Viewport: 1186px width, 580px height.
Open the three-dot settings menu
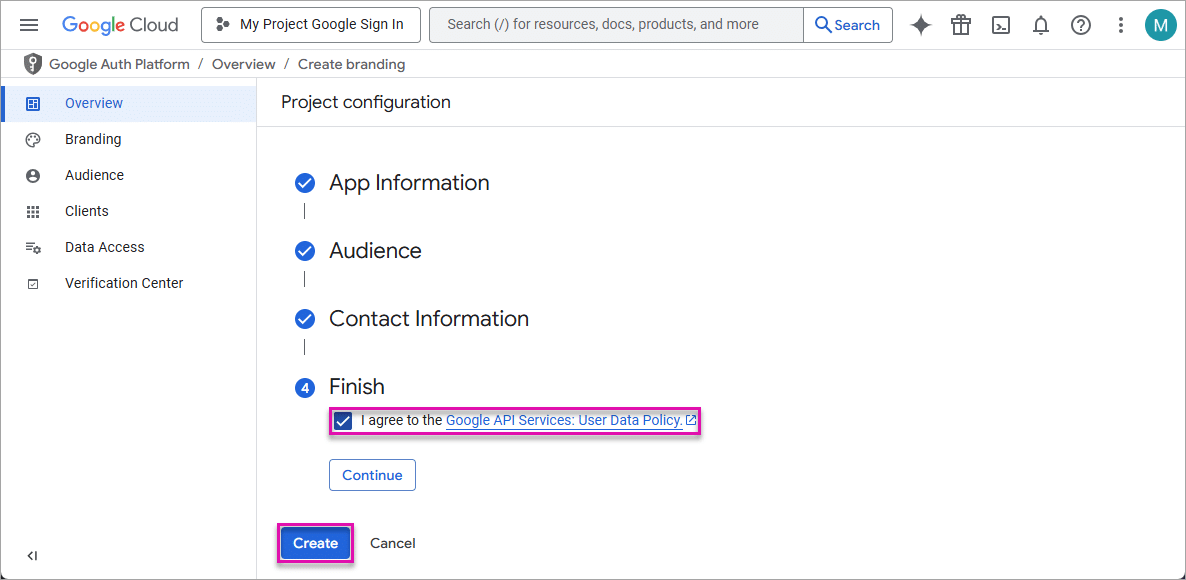[x=1121, y=25]
